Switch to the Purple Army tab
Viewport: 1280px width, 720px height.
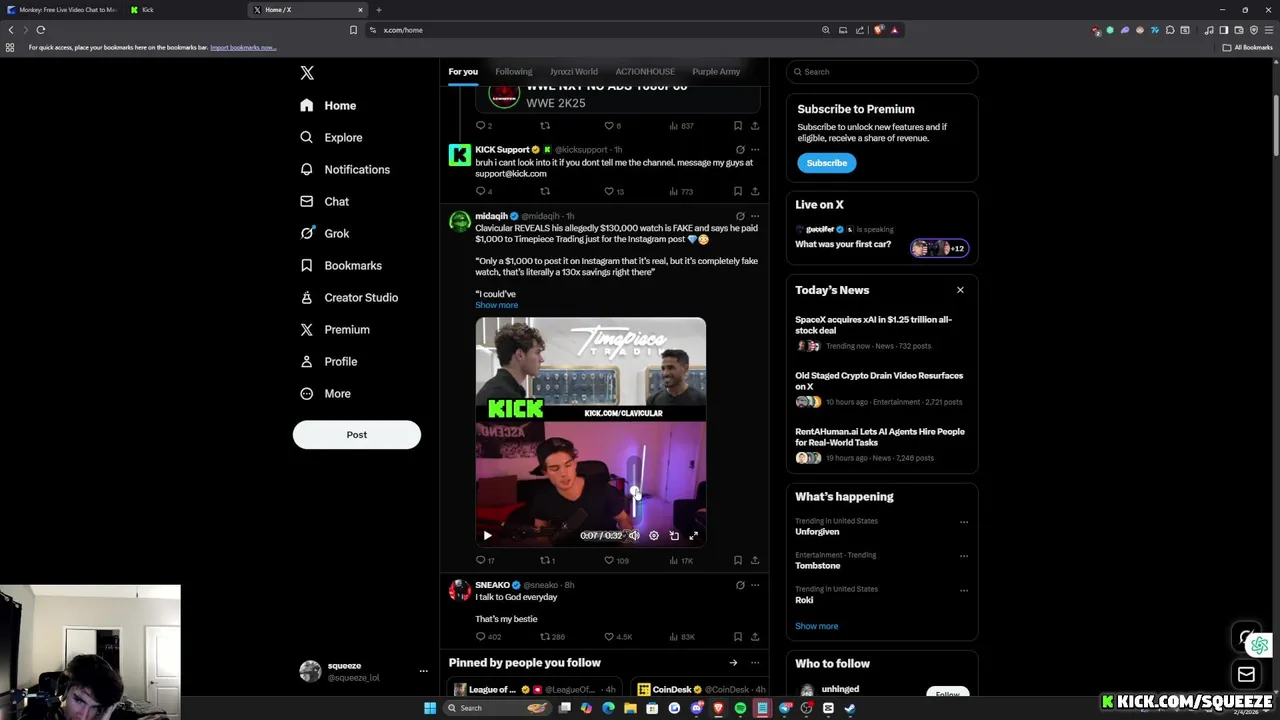[716, 71]
